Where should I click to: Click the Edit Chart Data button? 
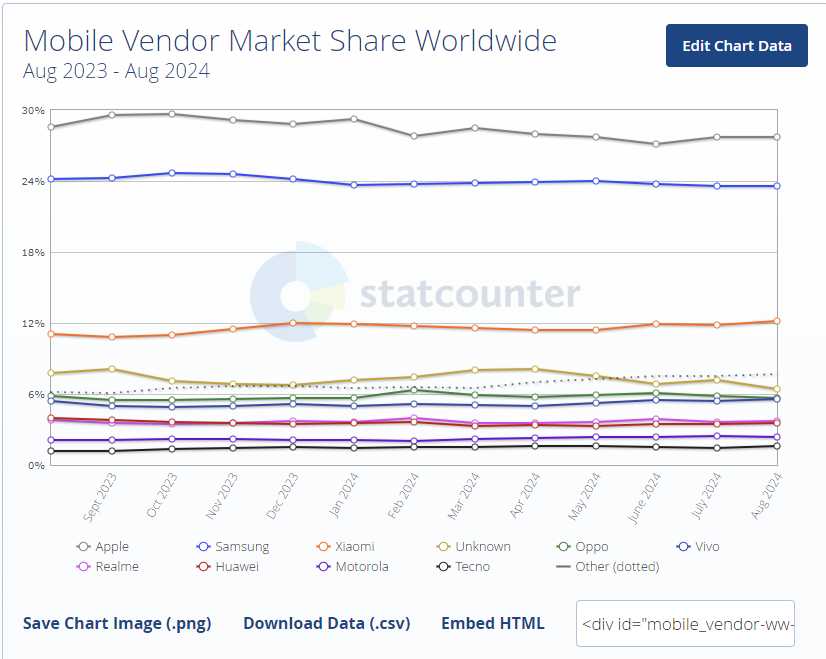[x=736, y=45]
